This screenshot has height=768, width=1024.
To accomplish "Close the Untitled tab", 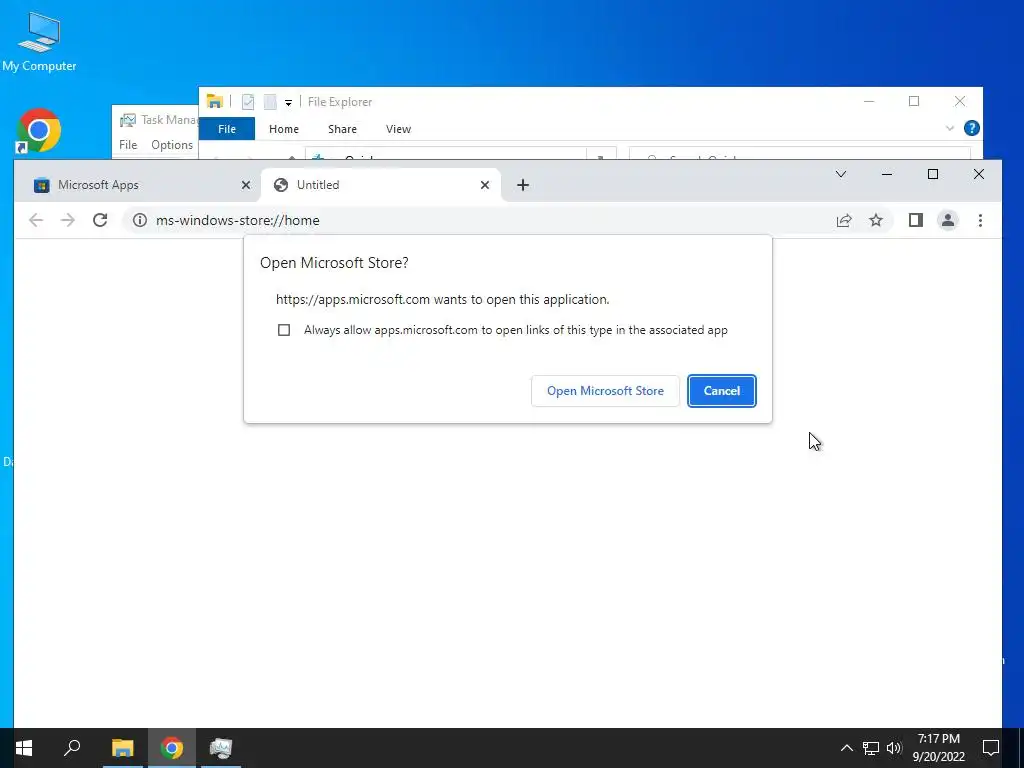I will 485,185.
